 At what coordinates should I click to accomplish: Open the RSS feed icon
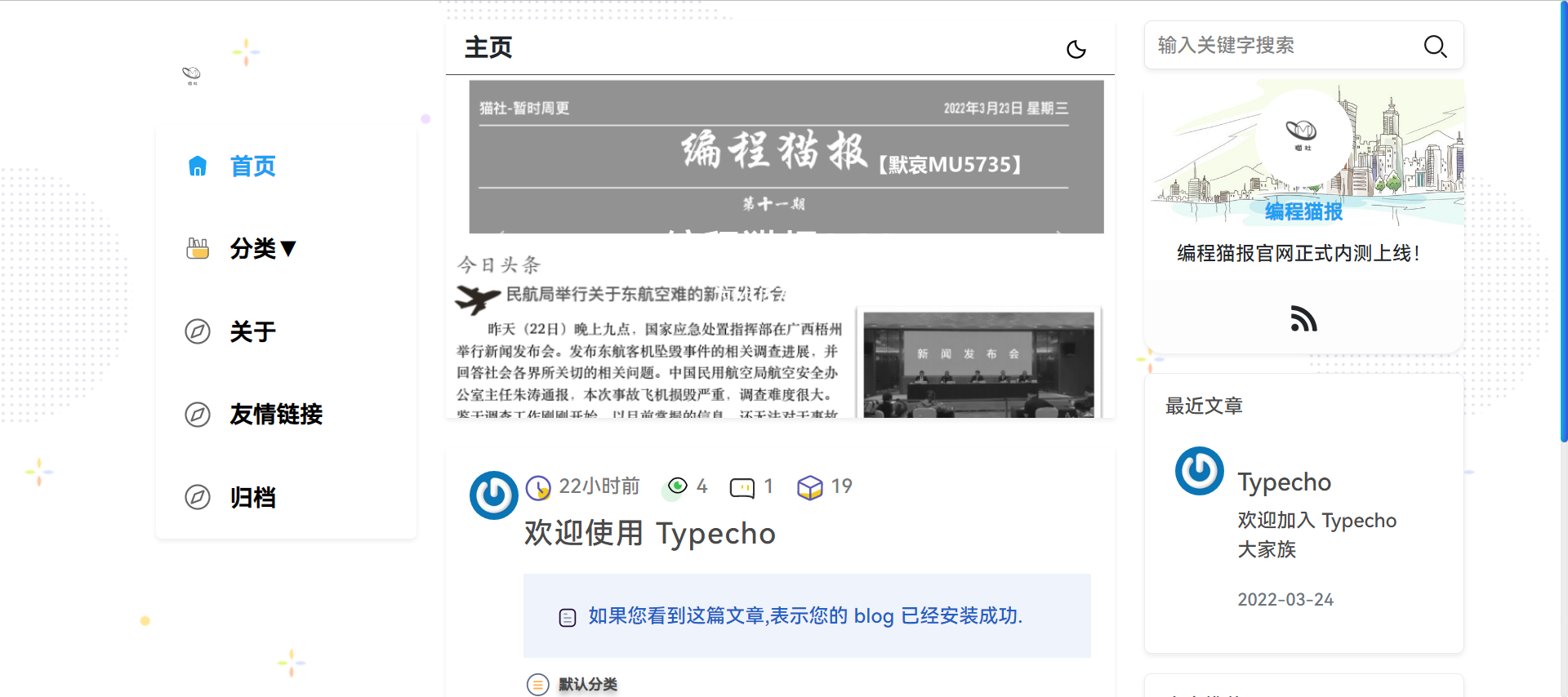click(x=1303, y=318)
